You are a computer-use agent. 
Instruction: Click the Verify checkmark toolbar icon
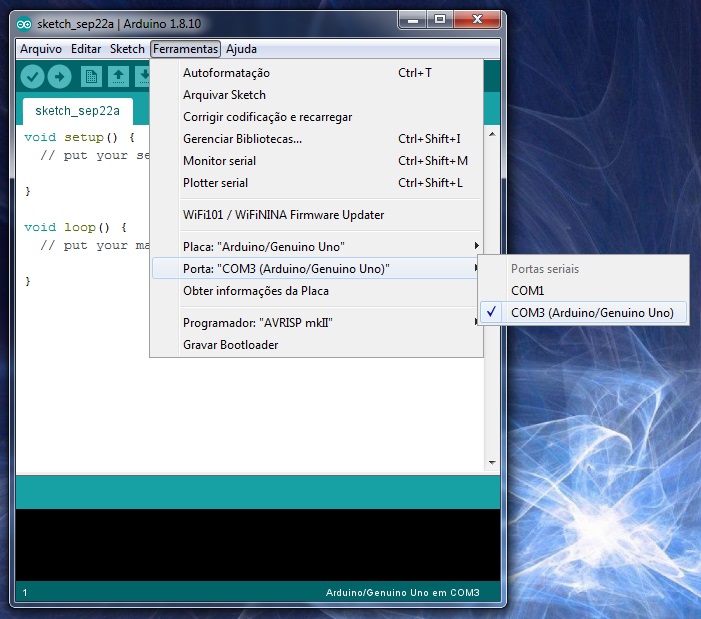pos(33,76)
